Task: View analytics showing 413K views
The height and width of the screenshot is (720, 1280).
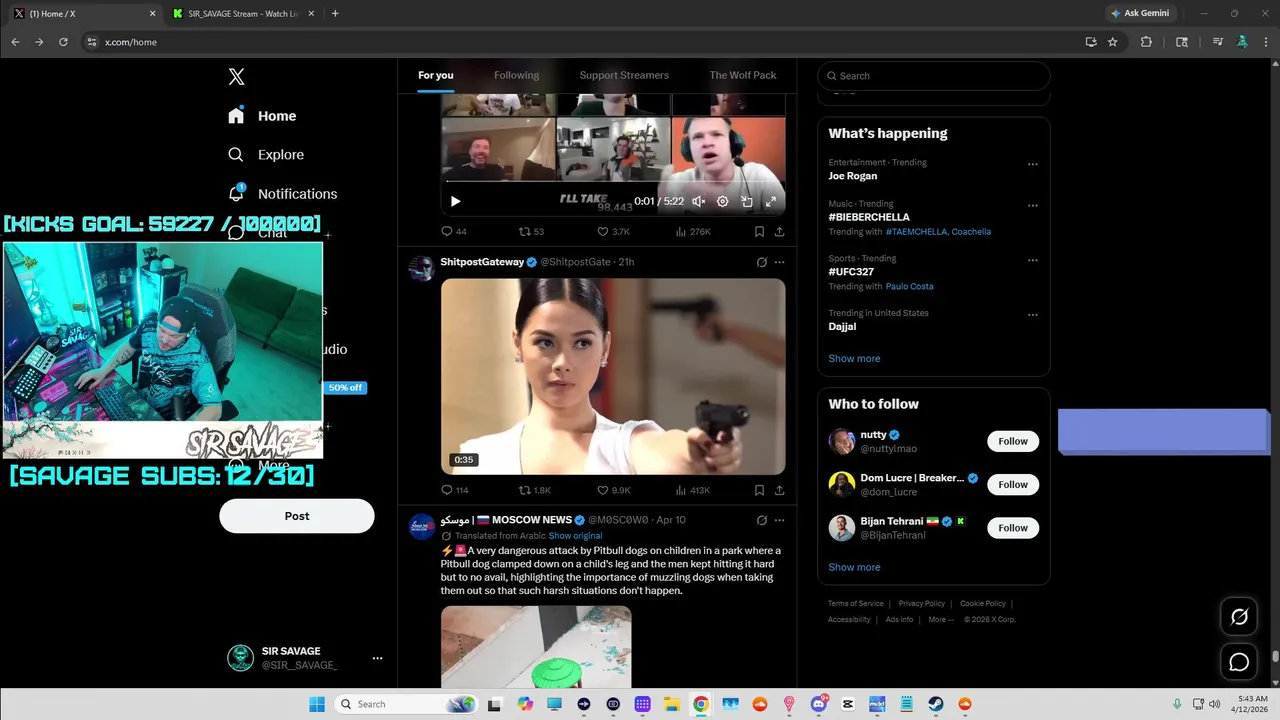Action: pyautogui.click(x=693, y=490)
